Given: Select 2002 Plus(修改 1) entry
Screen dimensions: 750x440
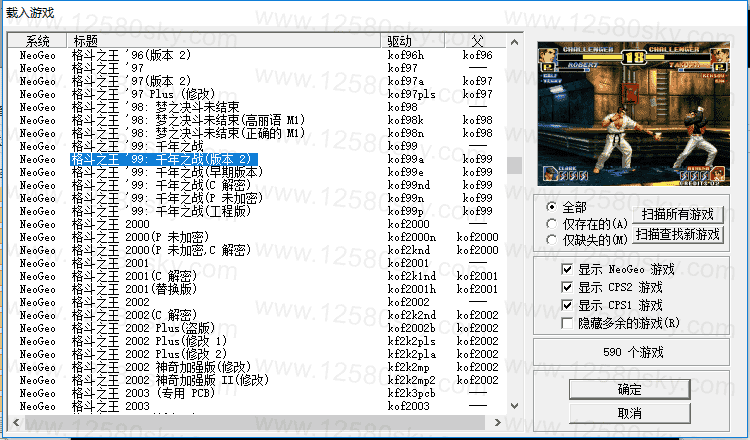Looking at the screenshot, I should coord(256,341).
